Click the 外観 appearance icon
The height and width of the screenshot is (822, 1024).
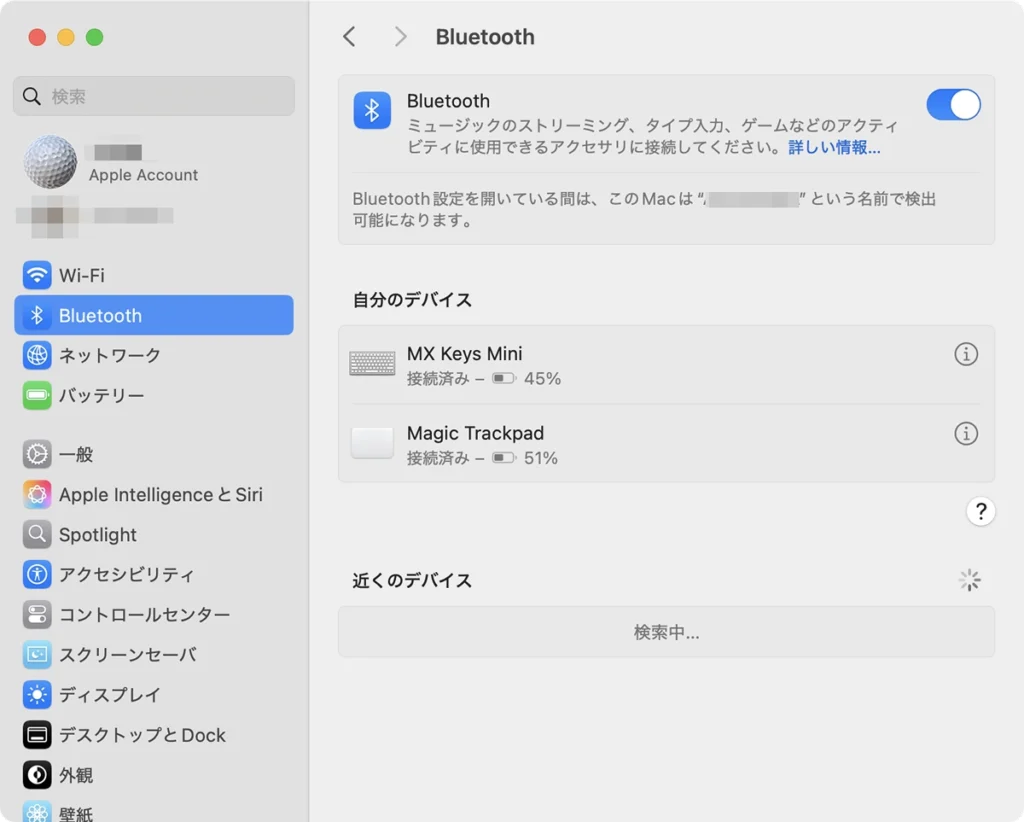pyautogui.click(x=37, y=774)
